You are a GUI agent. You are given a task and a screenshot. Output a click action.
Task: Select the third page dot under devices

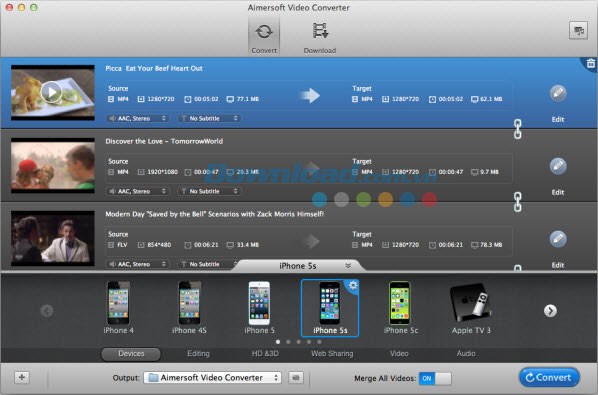pyautogui.click(x=299, y=342)
